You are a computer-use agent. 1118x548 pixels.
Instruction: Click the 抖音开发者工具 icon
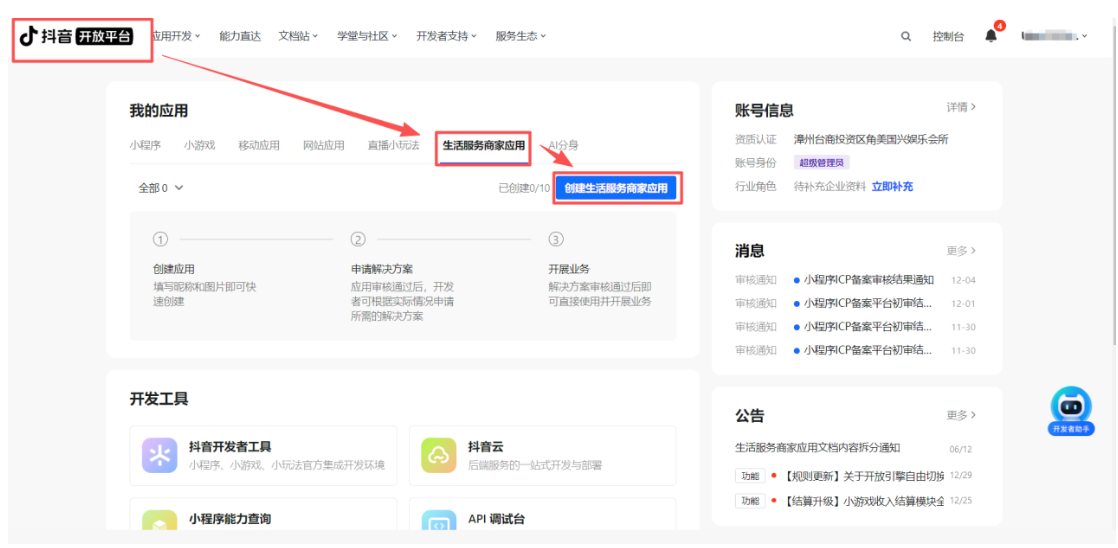[x=160, y=455]
